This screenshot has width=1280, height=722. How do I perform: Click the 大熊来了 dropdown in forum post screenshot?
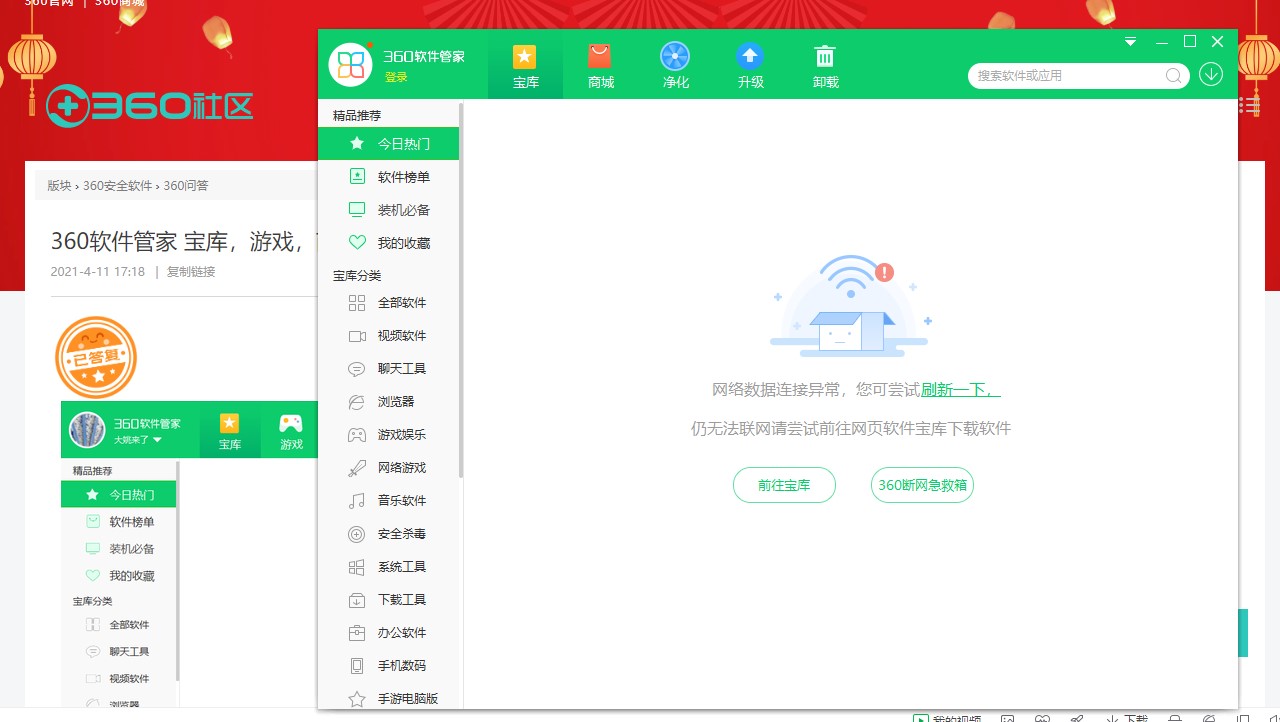coord(138,440)
